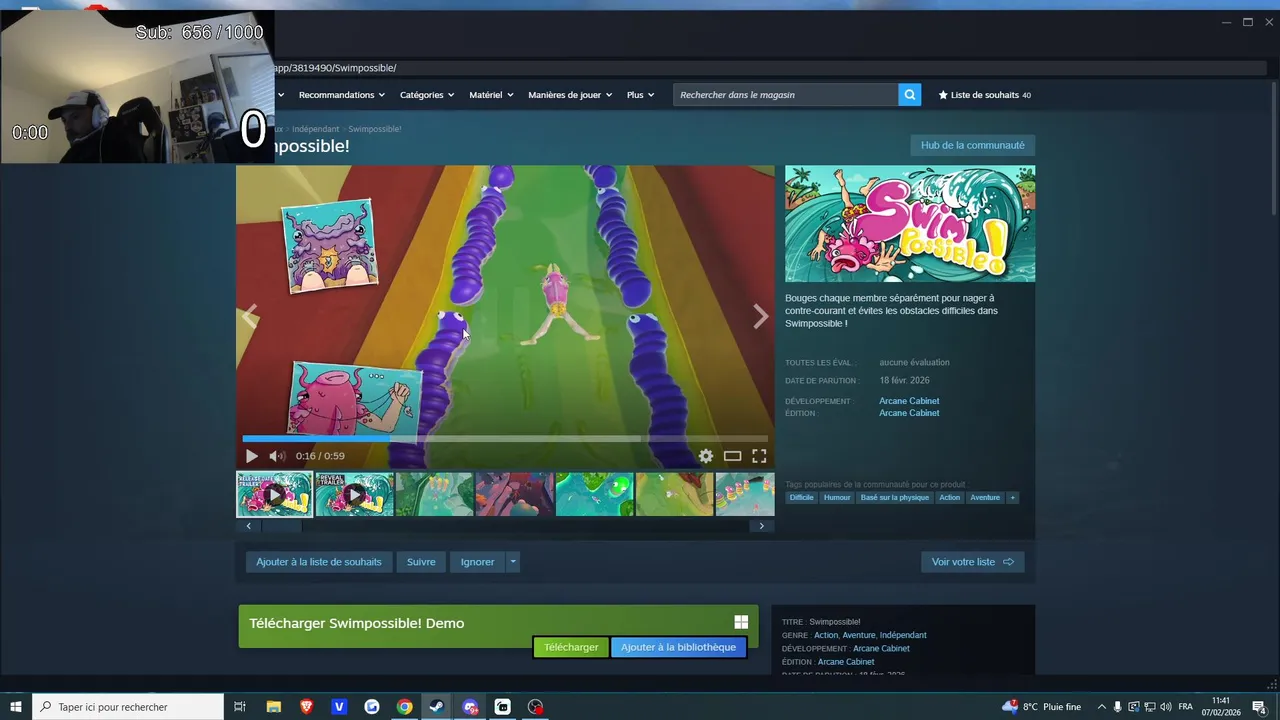Select first Release Date Trailer thumbnail

click(x=274, y=494)
